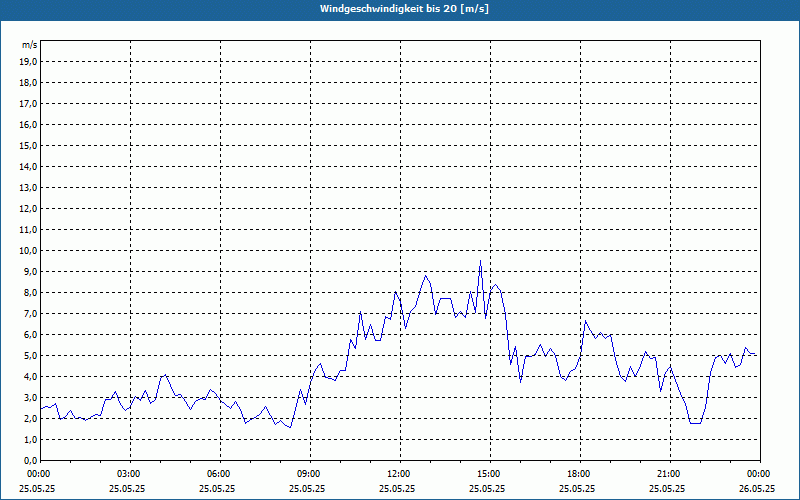Click the highest wind speed peak just before 15:00
This screenshot has width=800, height=500.
(x=480, y=261)
